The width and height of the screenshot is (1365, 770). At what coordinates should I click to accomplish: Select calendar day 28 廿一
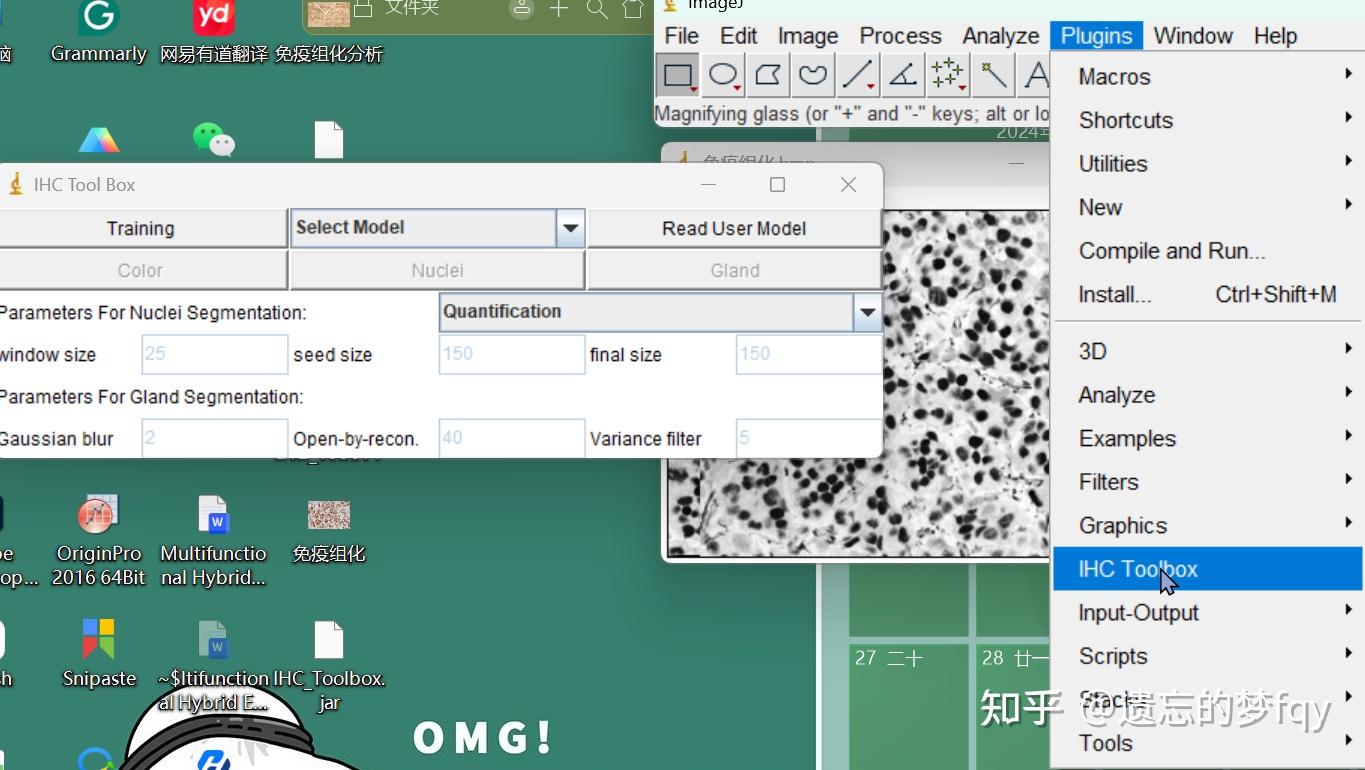[x=1012, y=705]
